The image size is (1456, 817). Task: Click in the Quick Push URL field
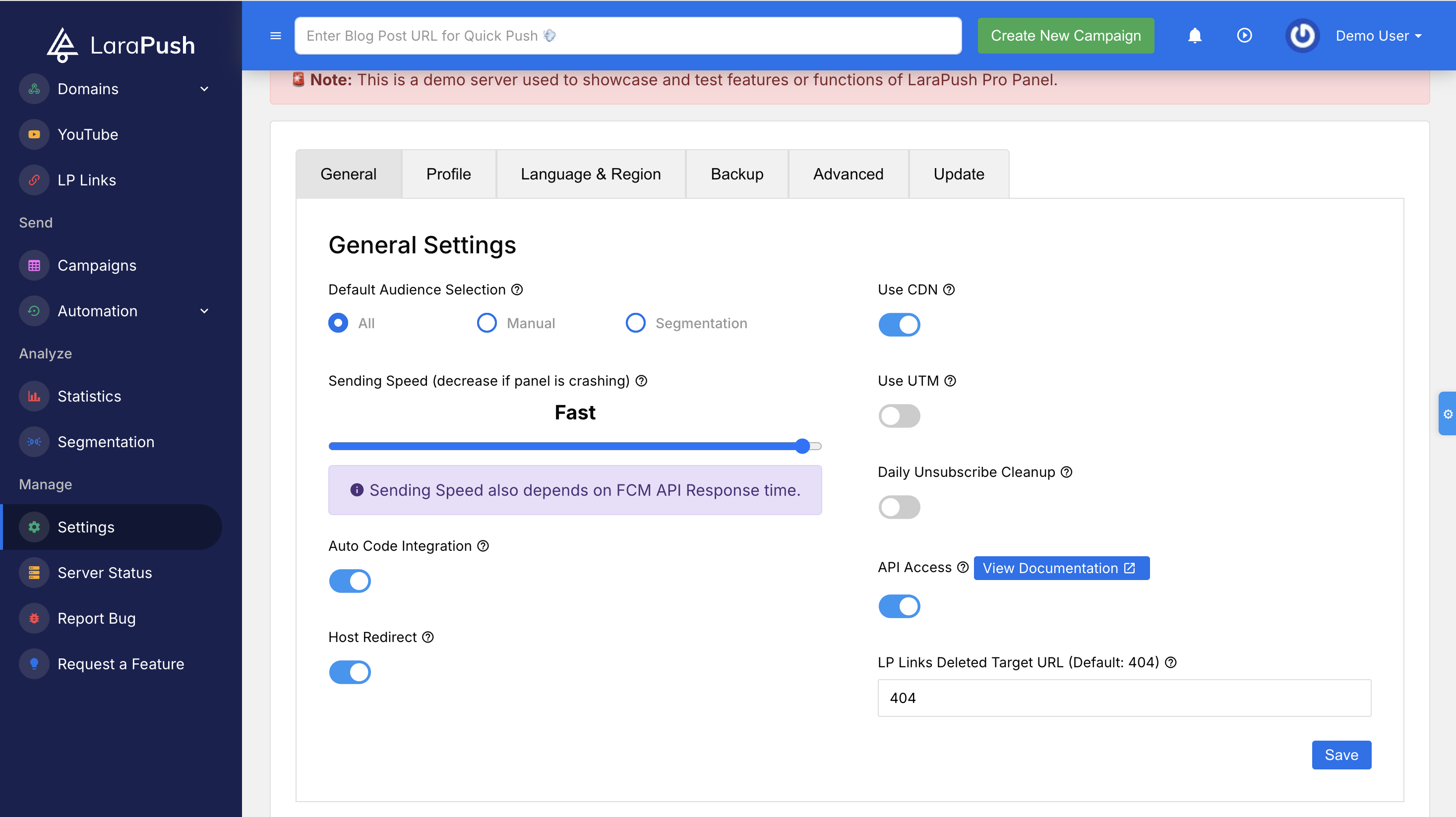[628, 36]
